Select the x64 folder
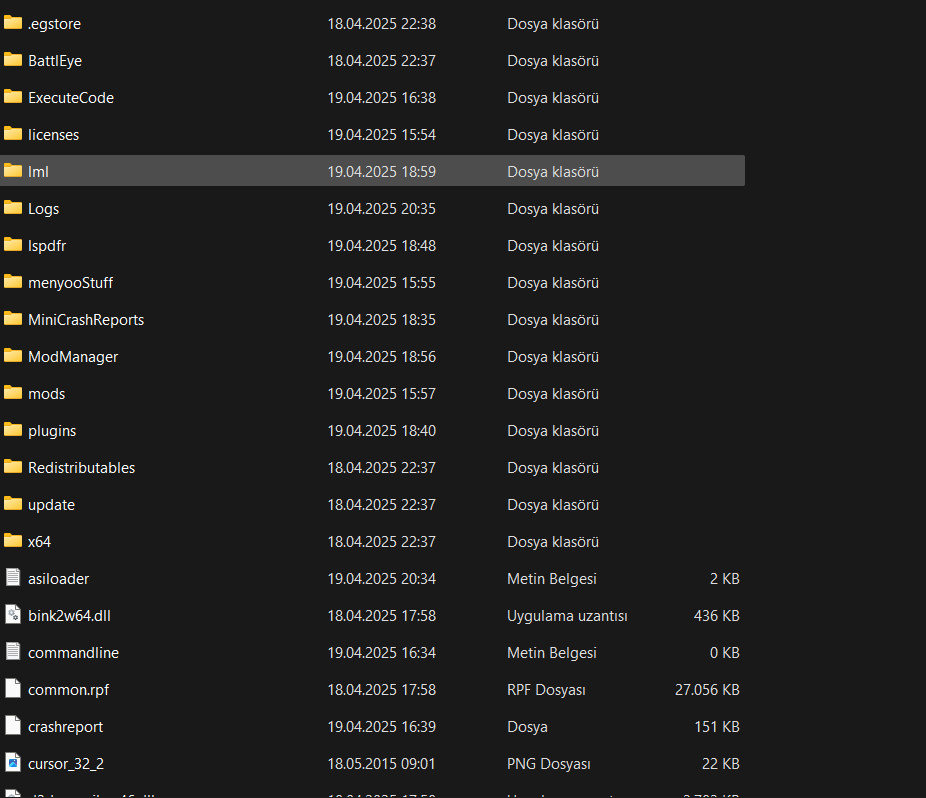The image size is (926, 798). pos(39,541)
